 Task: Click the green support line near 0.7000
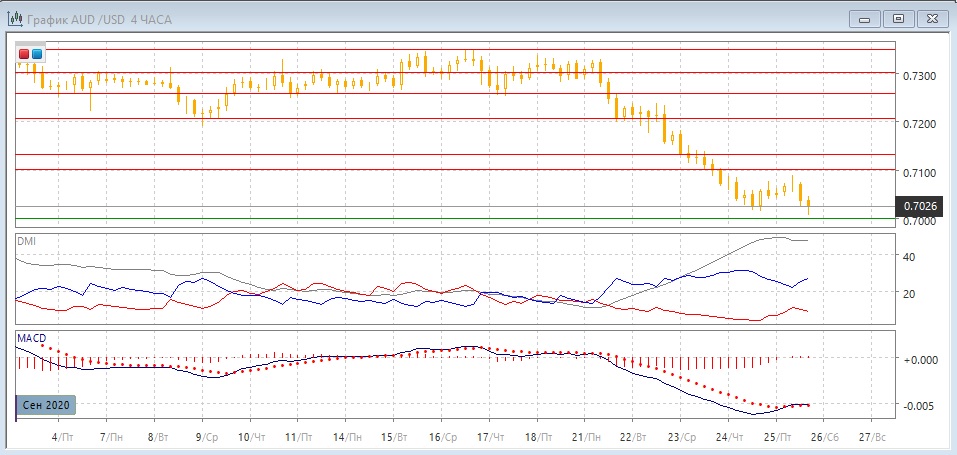click(450, 218)
